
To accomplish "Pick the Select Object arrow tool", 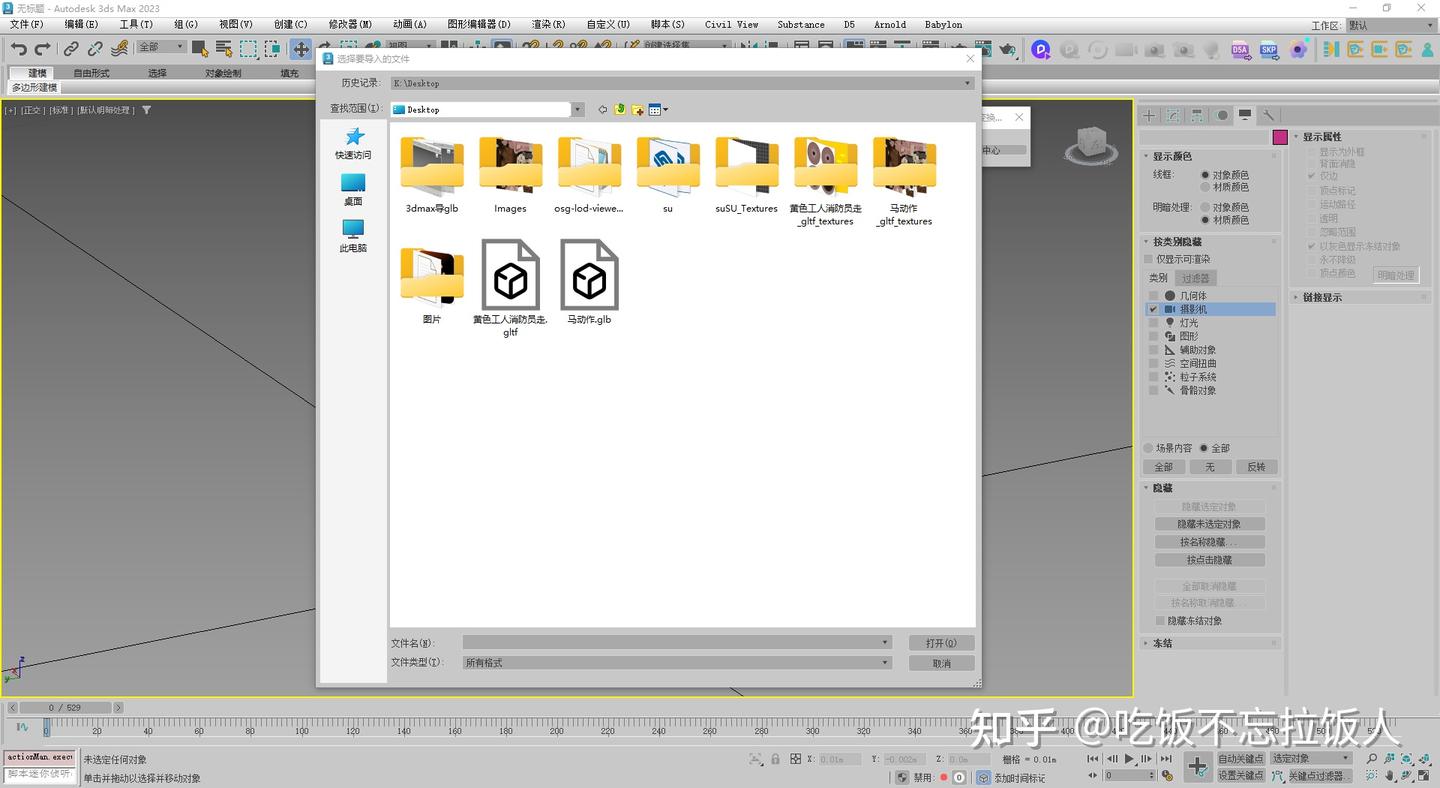I will 200,48.
